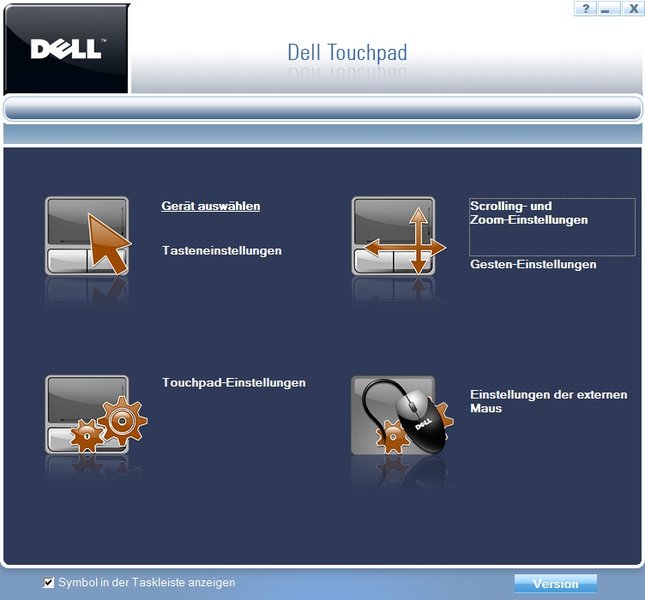Uncheck the taskbar symbol checkbox
The height and width of the screenshot is (600, 645).
point(49,582)
